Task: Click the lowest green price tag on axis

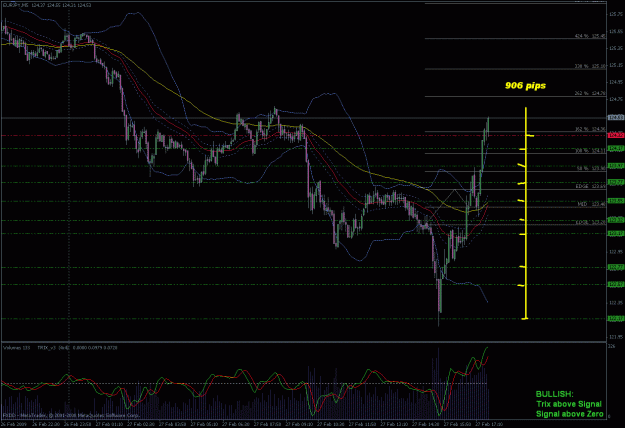Action: pos(616,318)
